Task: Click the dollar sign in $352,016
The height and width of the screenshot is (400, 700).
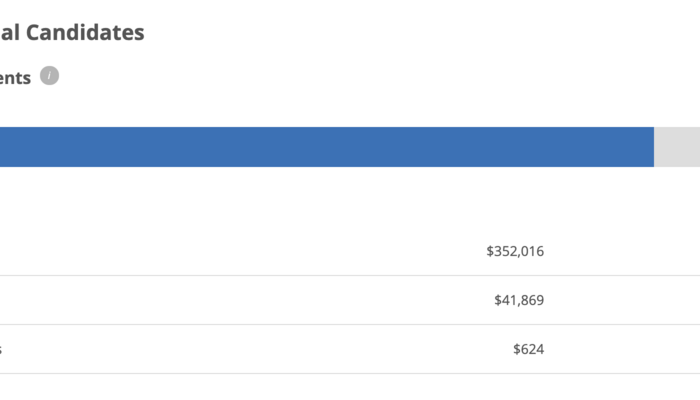Action: 491,251
